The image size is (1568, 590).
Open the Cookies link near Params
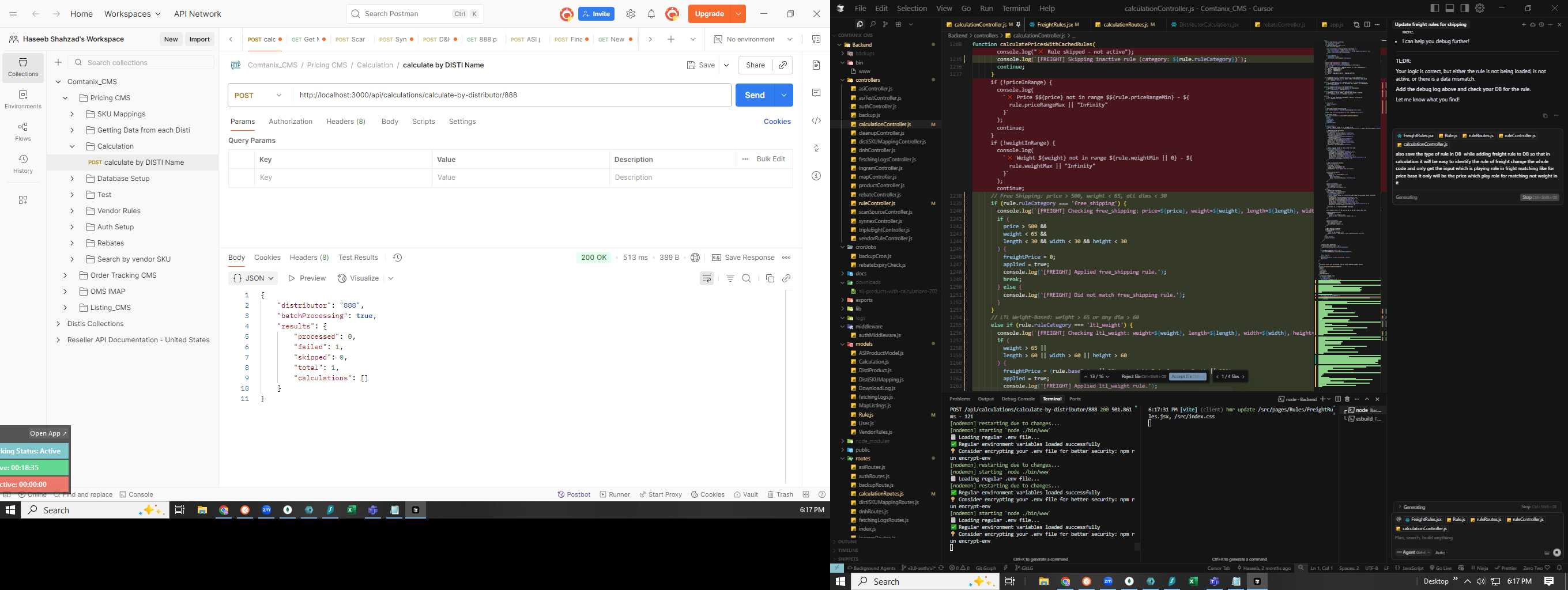pyautogui.click(x=777, y=122)
